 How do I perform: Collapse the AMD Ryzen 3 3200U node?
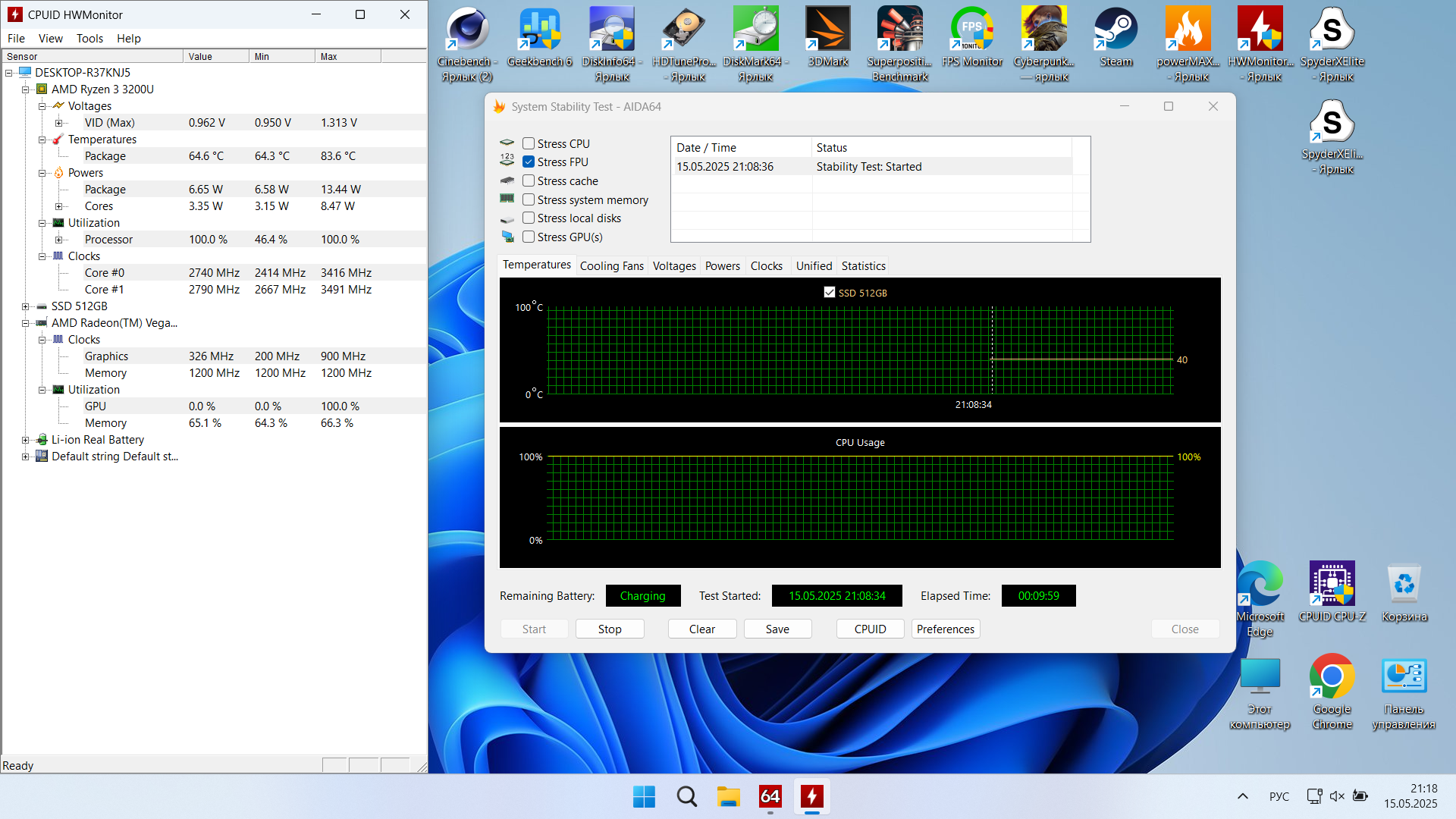[25, 89]
